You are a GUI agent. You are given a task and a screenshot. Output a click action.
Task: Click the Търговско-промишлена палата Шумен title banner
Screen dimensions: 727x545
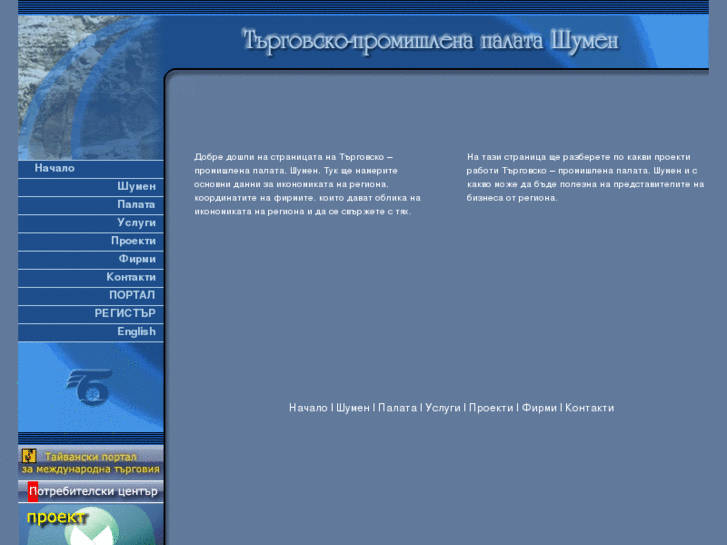[431, 41]
